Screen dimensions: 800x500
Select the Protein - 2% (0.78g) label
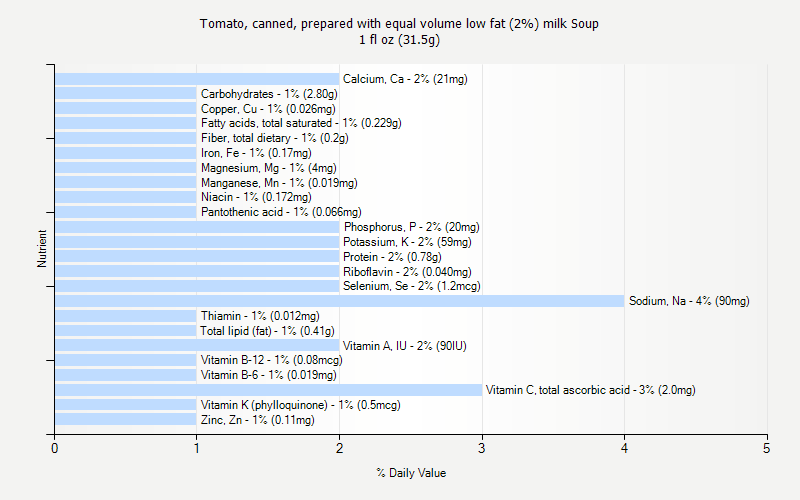(x=392, y=257)
